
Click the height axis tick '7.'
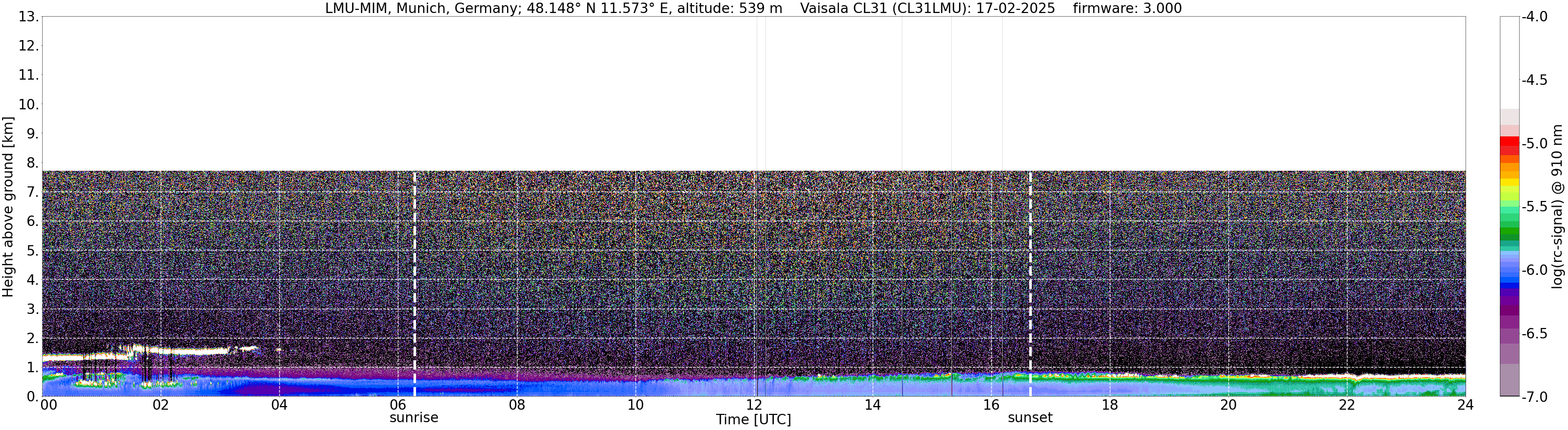click(x=32, y=193)
